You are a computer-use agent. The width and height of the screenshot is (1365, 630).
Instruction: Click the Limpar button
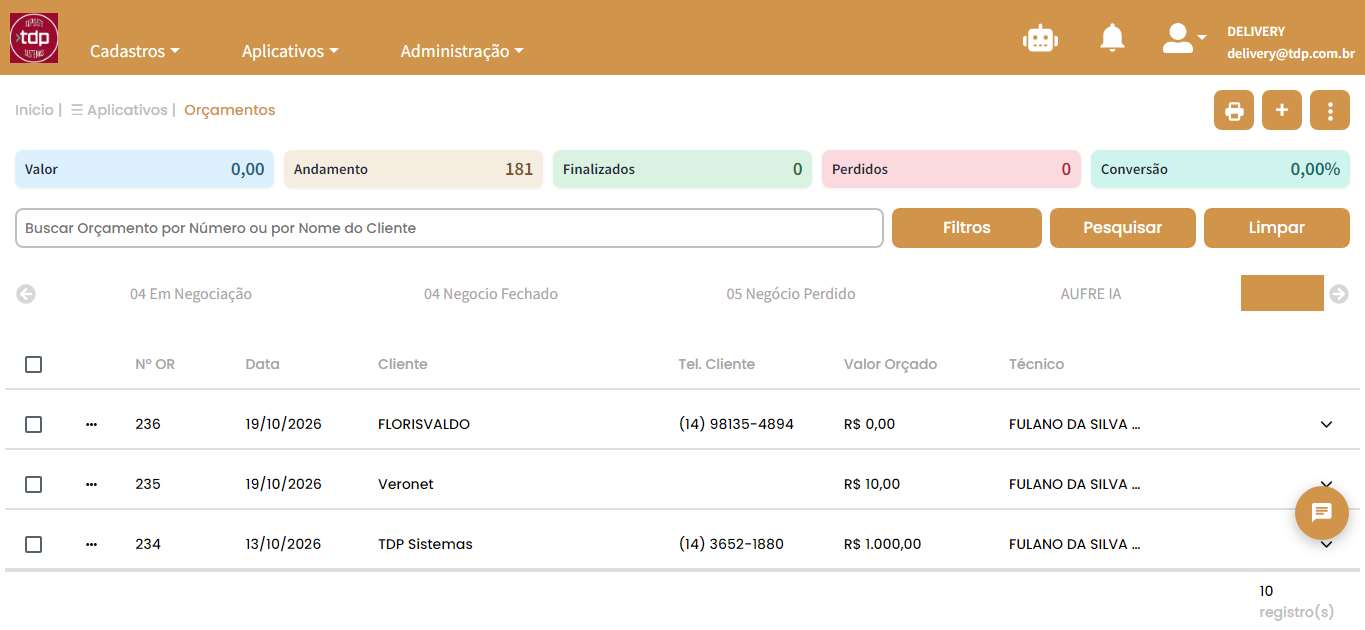click(x=1277, y=228)
